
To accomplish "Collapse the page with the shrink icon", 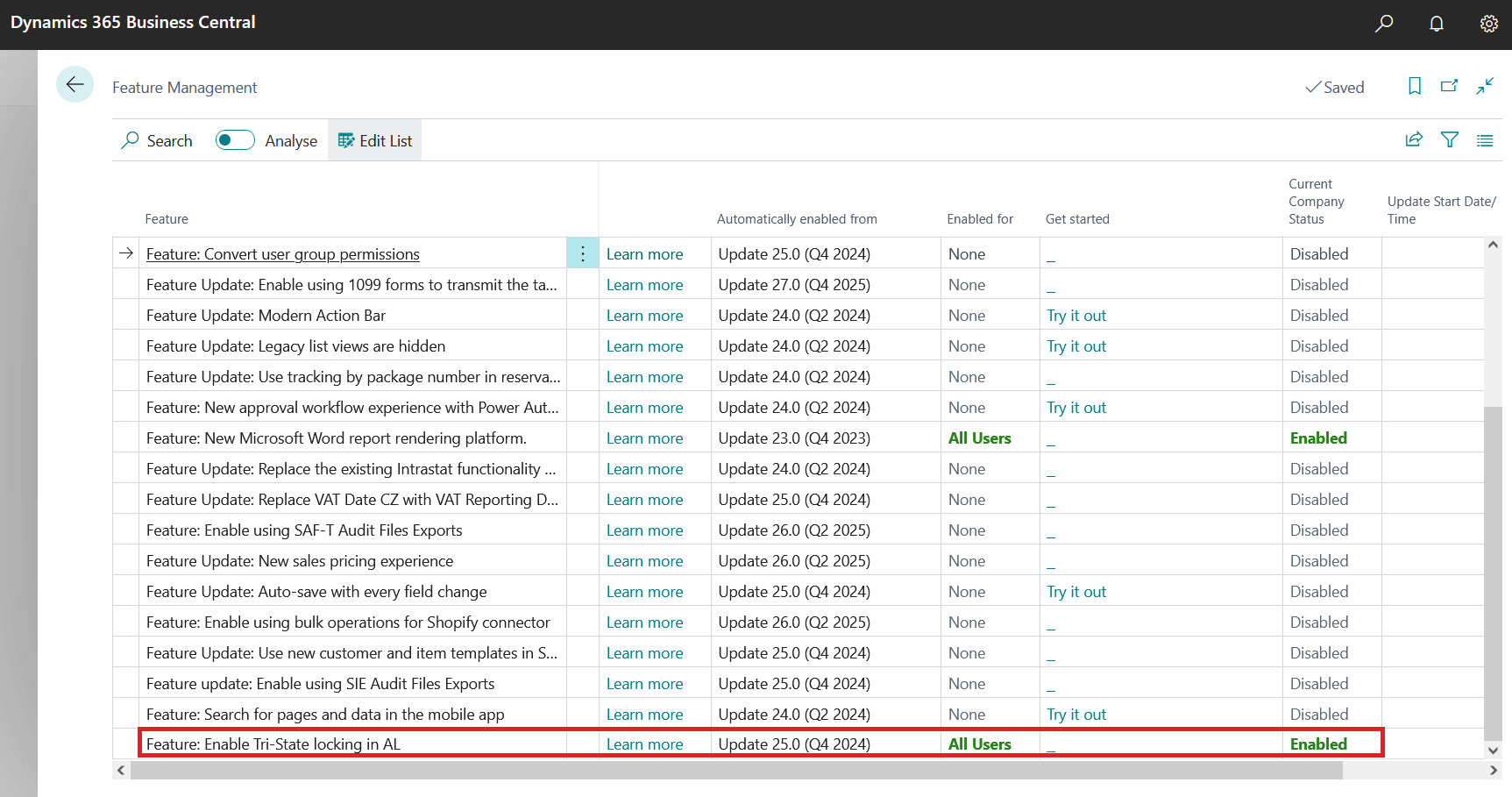I will coord(1485,86).
